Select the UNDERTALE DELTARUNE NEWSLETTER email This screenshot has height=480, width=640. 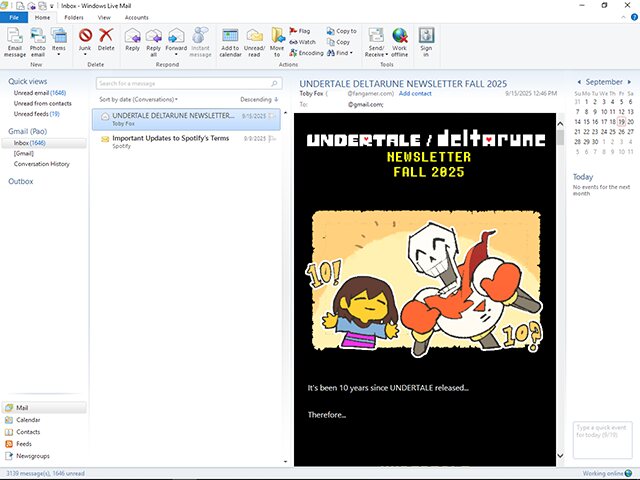(x=186, y=119)
